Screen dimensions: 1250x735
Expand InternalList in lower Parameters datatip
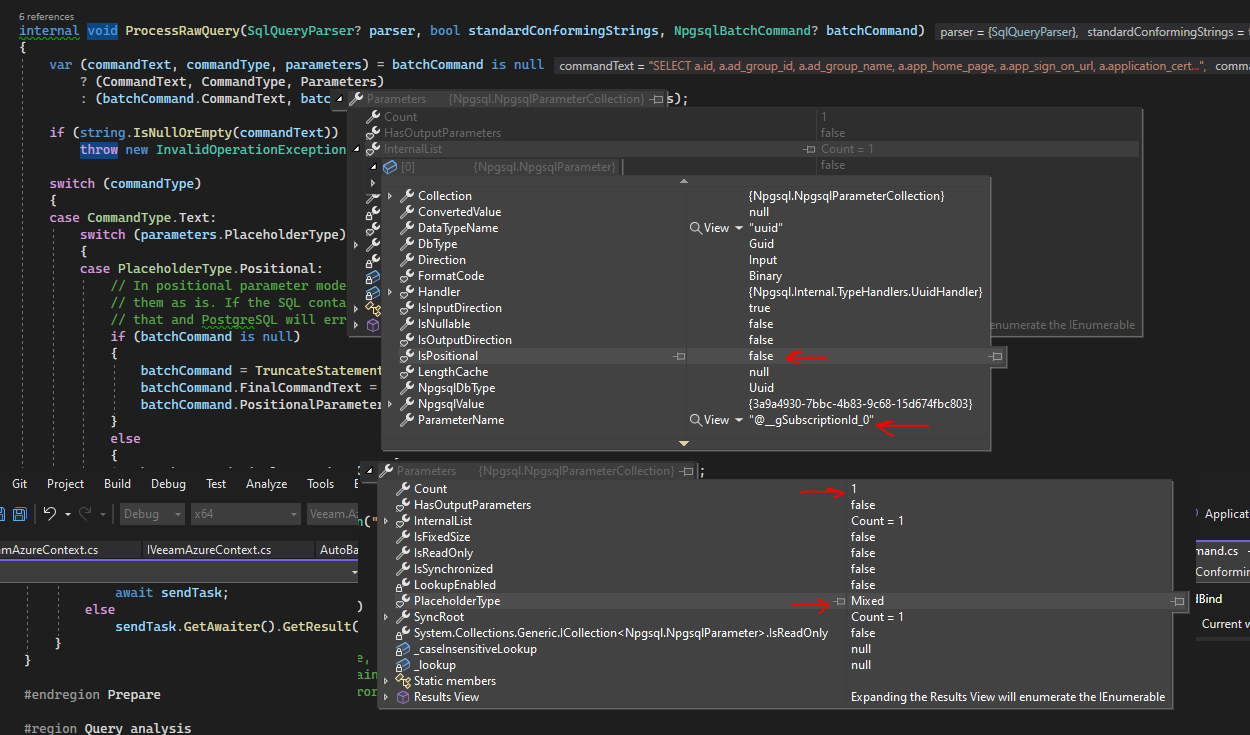tap(386, 521)
